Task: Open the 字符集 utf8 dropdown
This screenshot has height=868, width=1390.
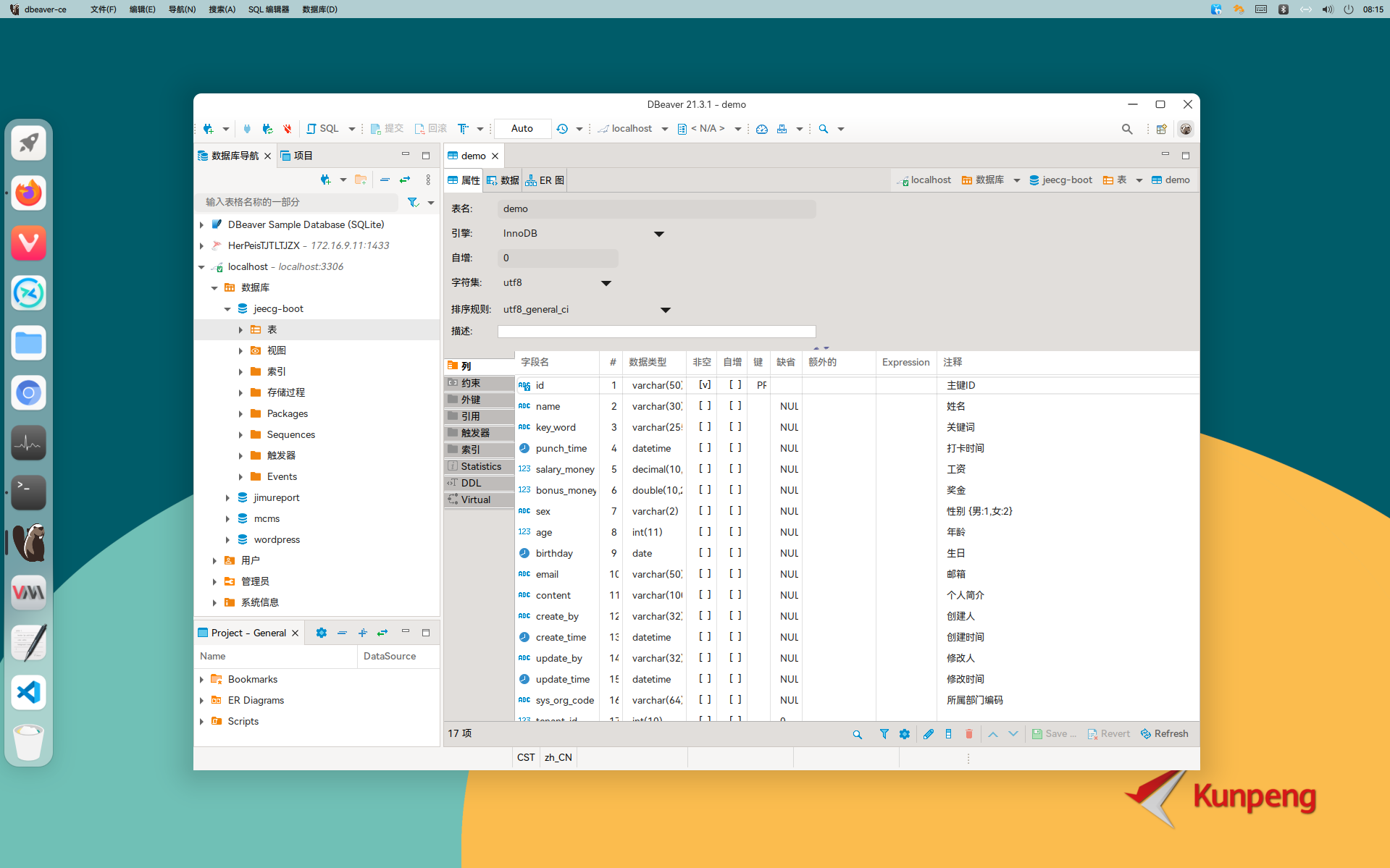Action: coord(606,282)
